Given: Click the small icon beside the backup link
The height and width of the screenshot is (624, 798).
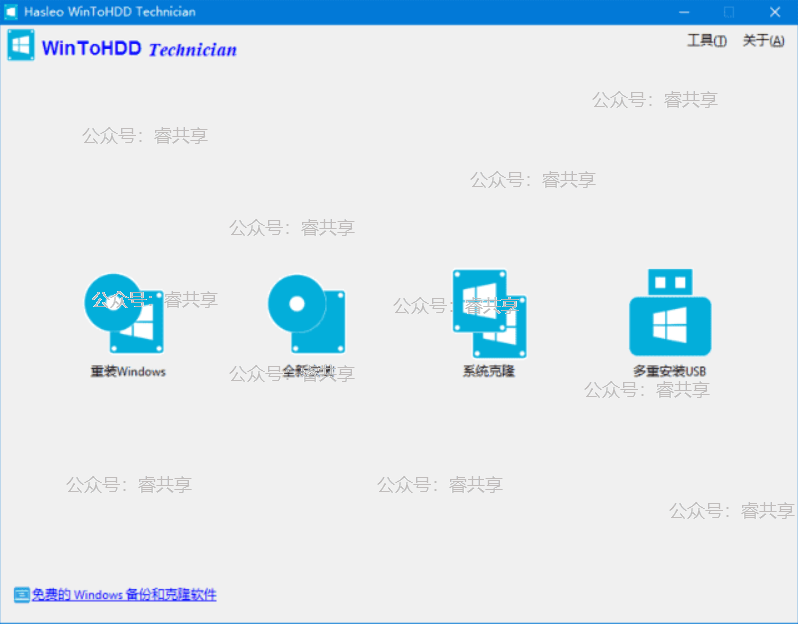Looking at the screenshot, I should (21, 595).
